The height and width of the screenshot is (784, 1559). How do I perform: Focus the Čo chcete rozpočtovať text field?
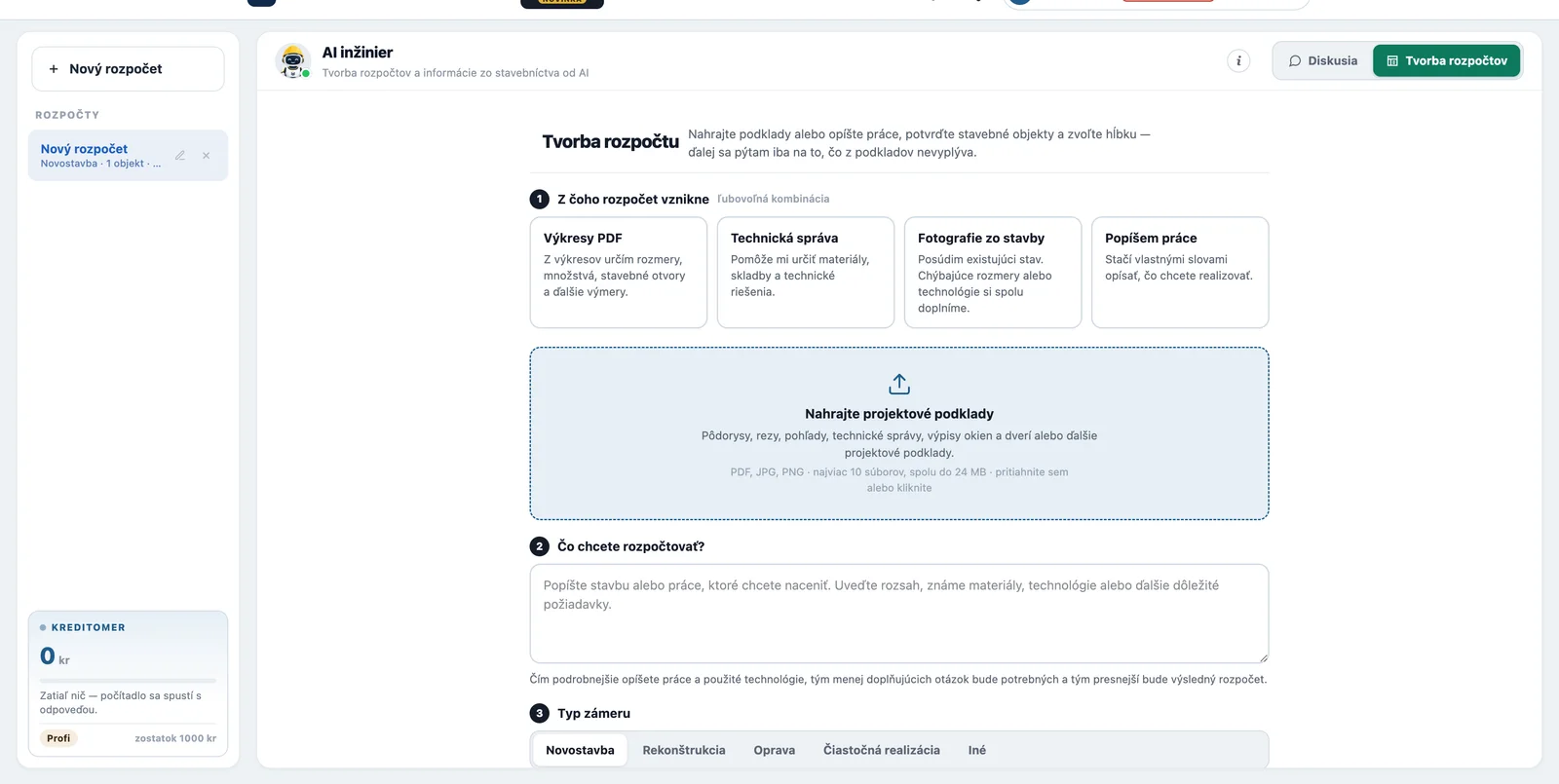pos(899,614)
